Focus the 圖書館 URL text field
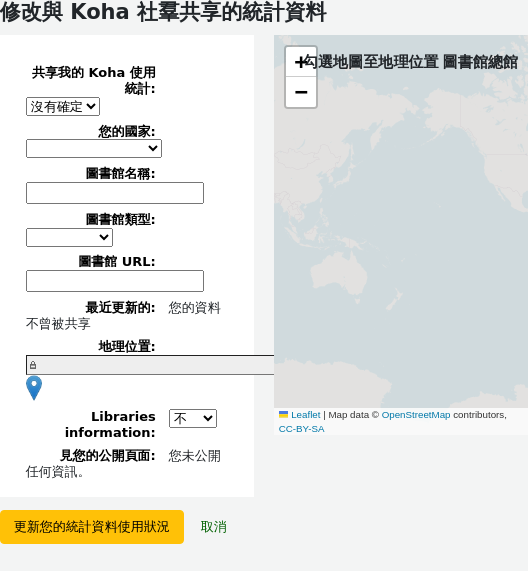This screenshot has height=571, width=528. [115, 281]
